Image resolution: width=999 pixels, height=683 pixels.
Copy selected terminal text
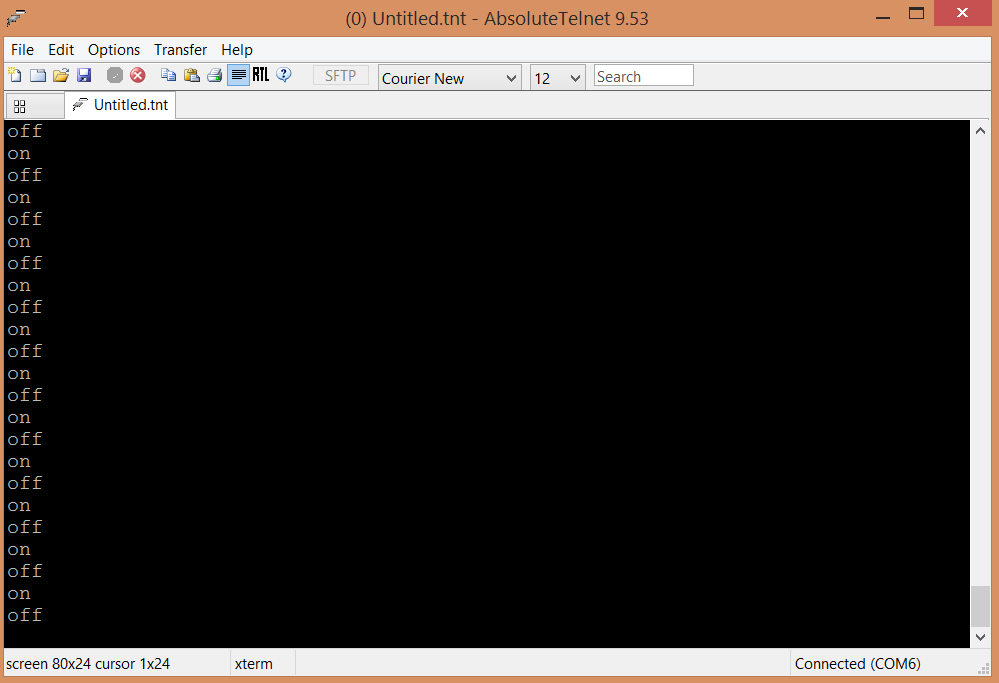(x=168, y=75)
